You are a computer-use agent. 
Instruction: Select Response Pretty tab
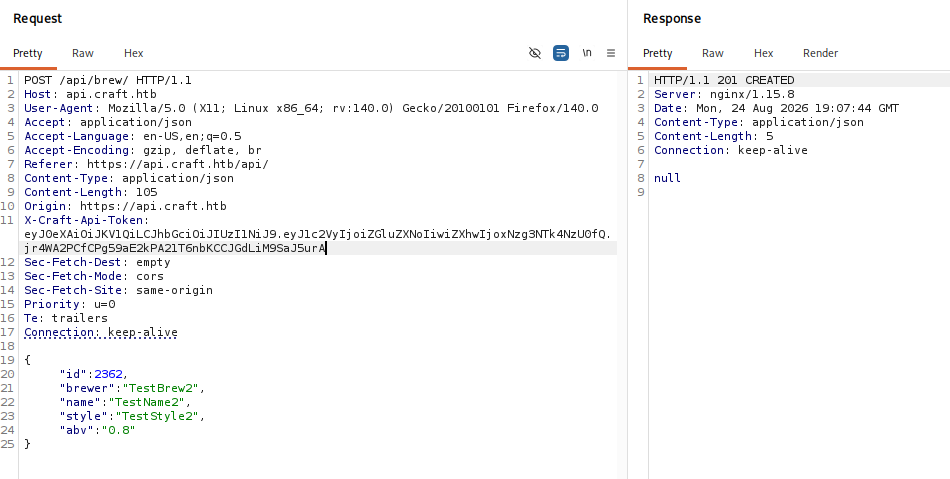(x=657, y=53)
